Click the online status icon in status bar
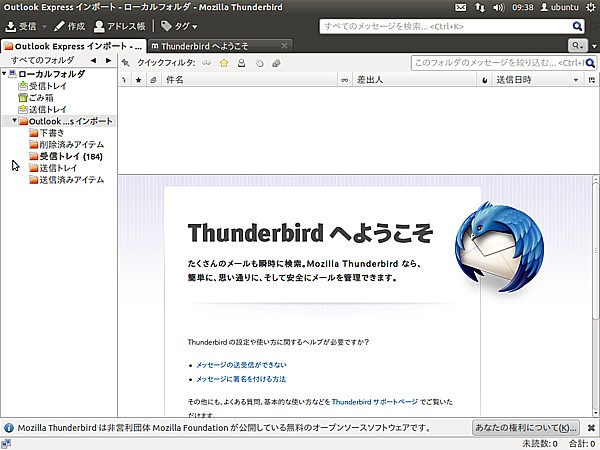 [x=6, y=444]
